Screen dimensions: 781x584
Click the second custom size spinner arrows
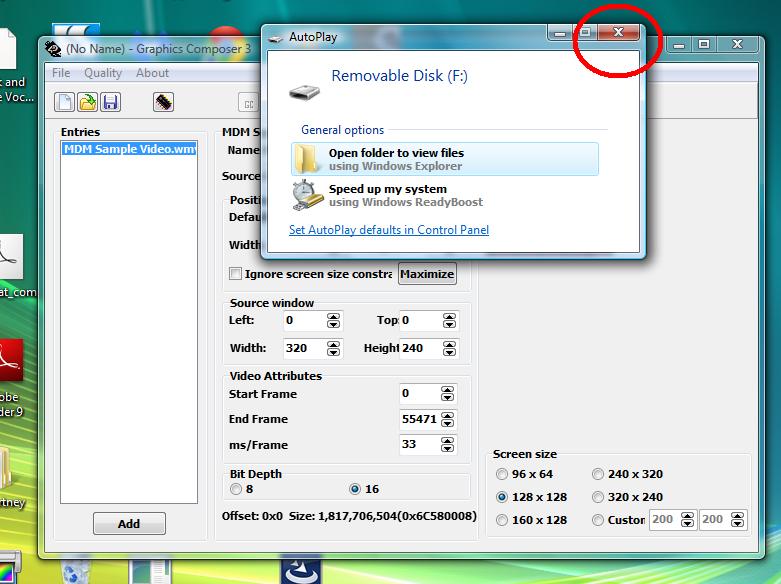click(737, 520)
